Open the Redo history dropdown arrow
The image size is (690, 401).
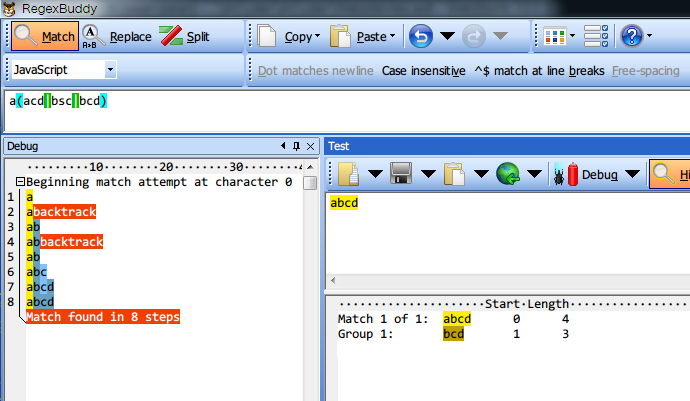[500, 36]
